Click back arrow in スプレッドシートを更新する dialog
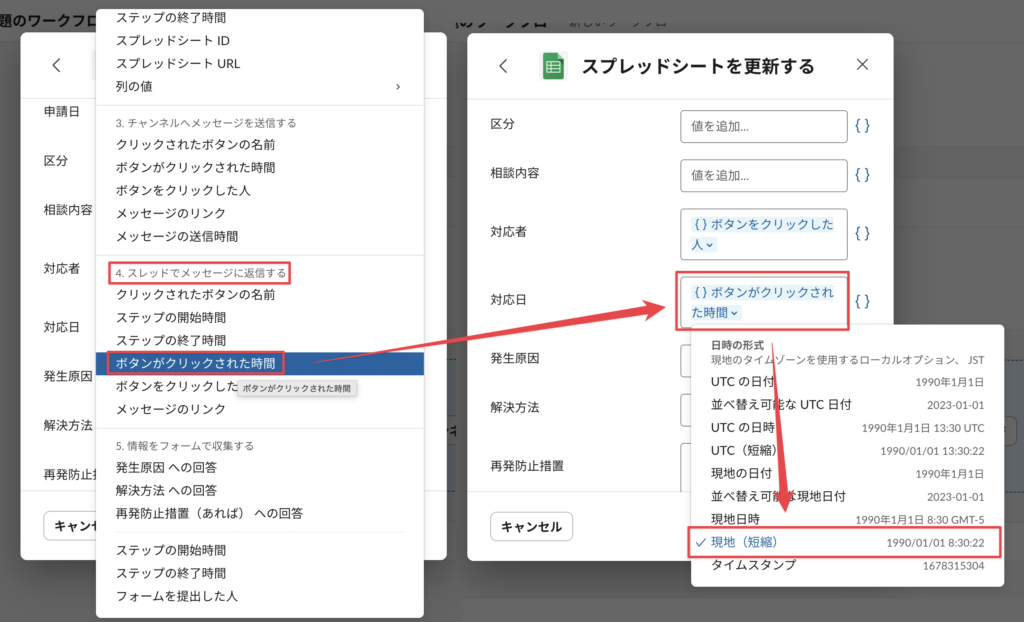This screenshot has height=622, width=1024. [503, 66]
